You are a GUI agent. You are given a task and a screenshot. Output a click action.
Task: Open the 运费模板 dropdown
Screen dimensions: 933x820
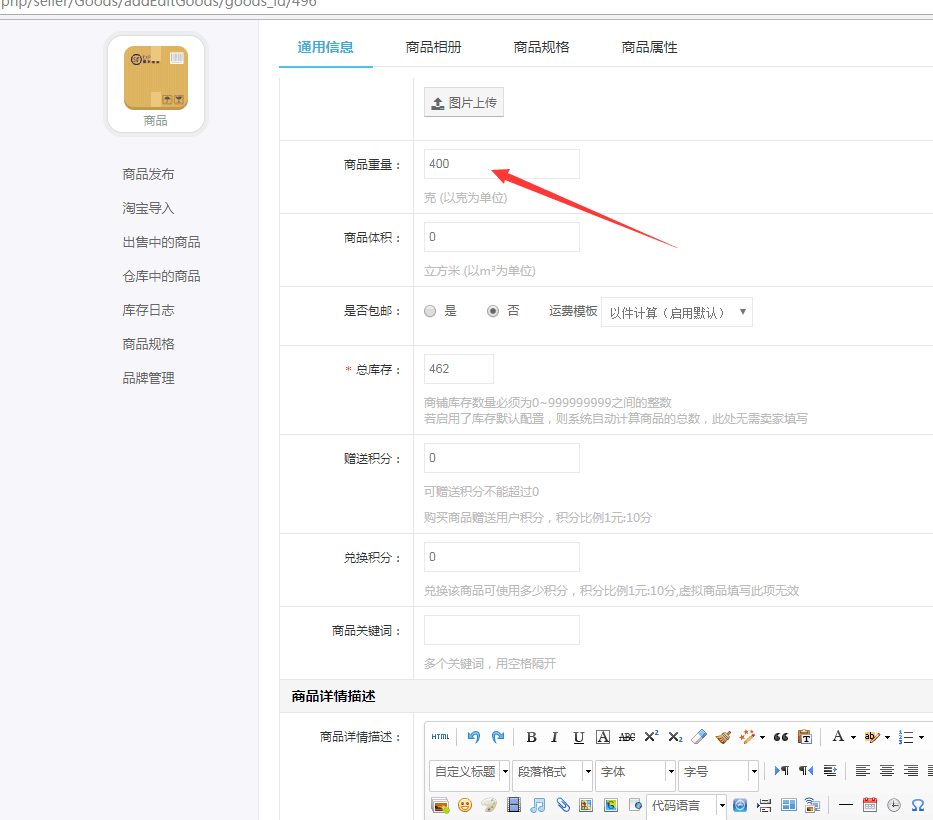[x=676, y=312]
